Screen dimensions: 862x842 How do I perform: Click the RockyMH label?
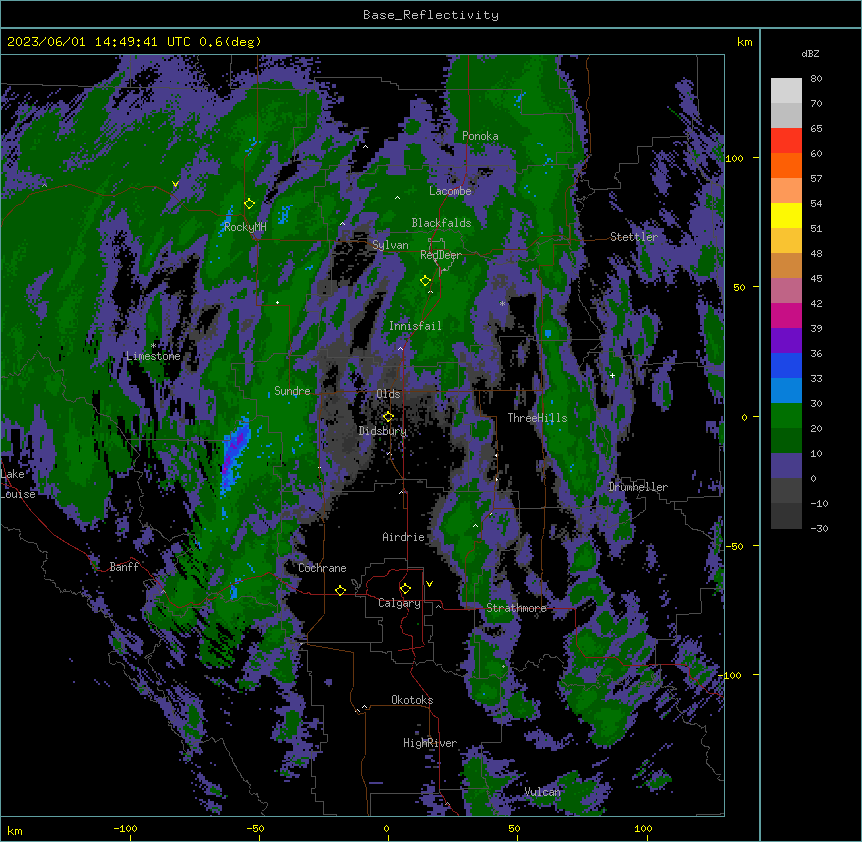[245, 227]
